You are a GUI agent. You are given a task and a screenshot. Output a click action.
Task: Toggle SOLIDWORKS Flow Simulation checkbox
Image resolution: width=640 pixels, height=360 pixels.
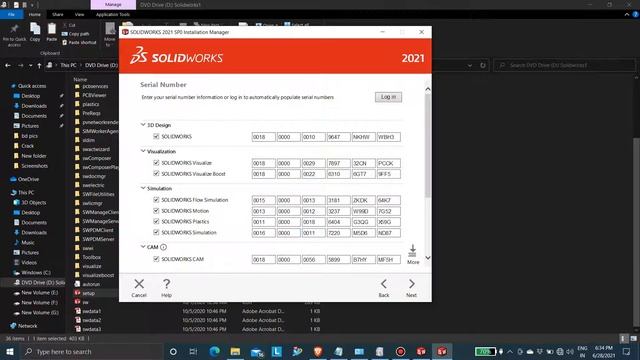(x=156, y=200)
